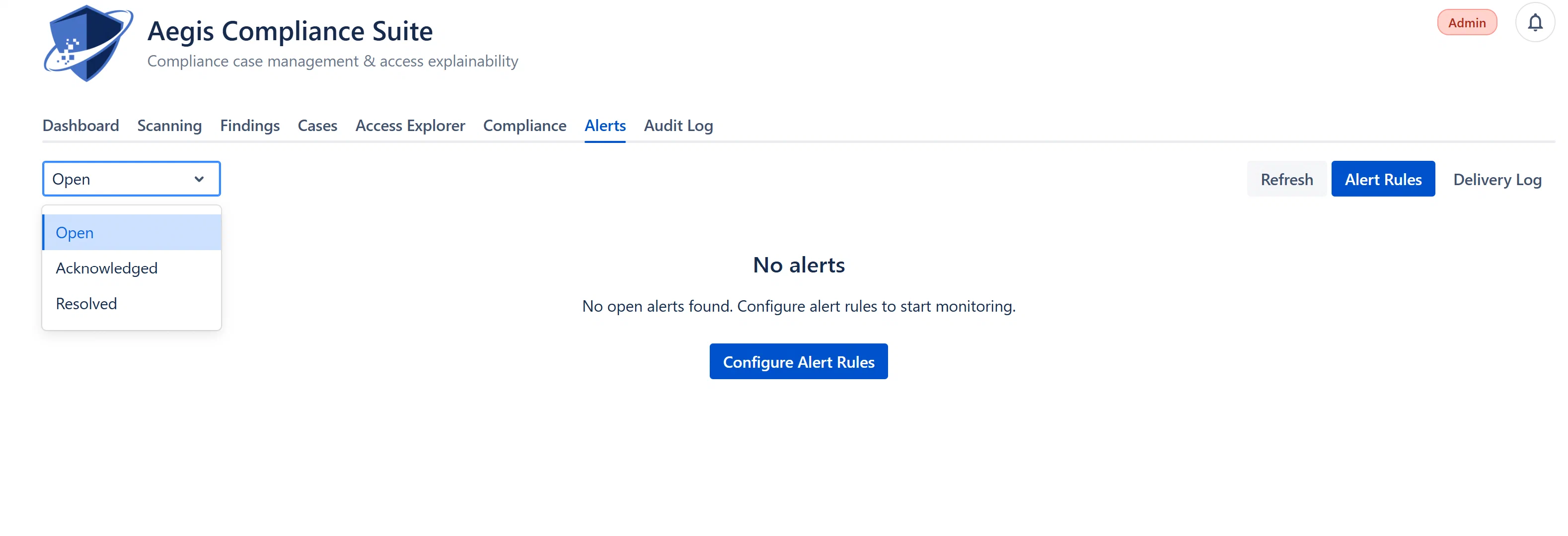Choose Open in the status list
The height and width of the screenshot is (536, 1568).
pos(132,232)
